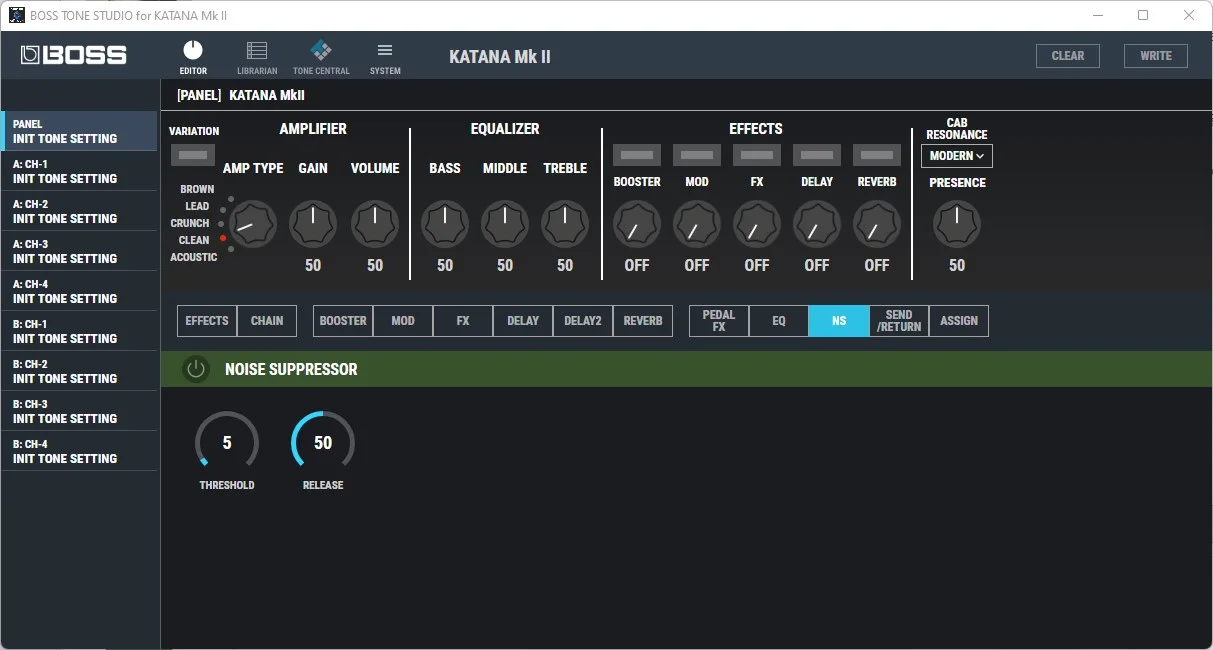This screenshot has width=1213, height=650.
Task: Click the THRESHOLD knob
Action: 226,442
